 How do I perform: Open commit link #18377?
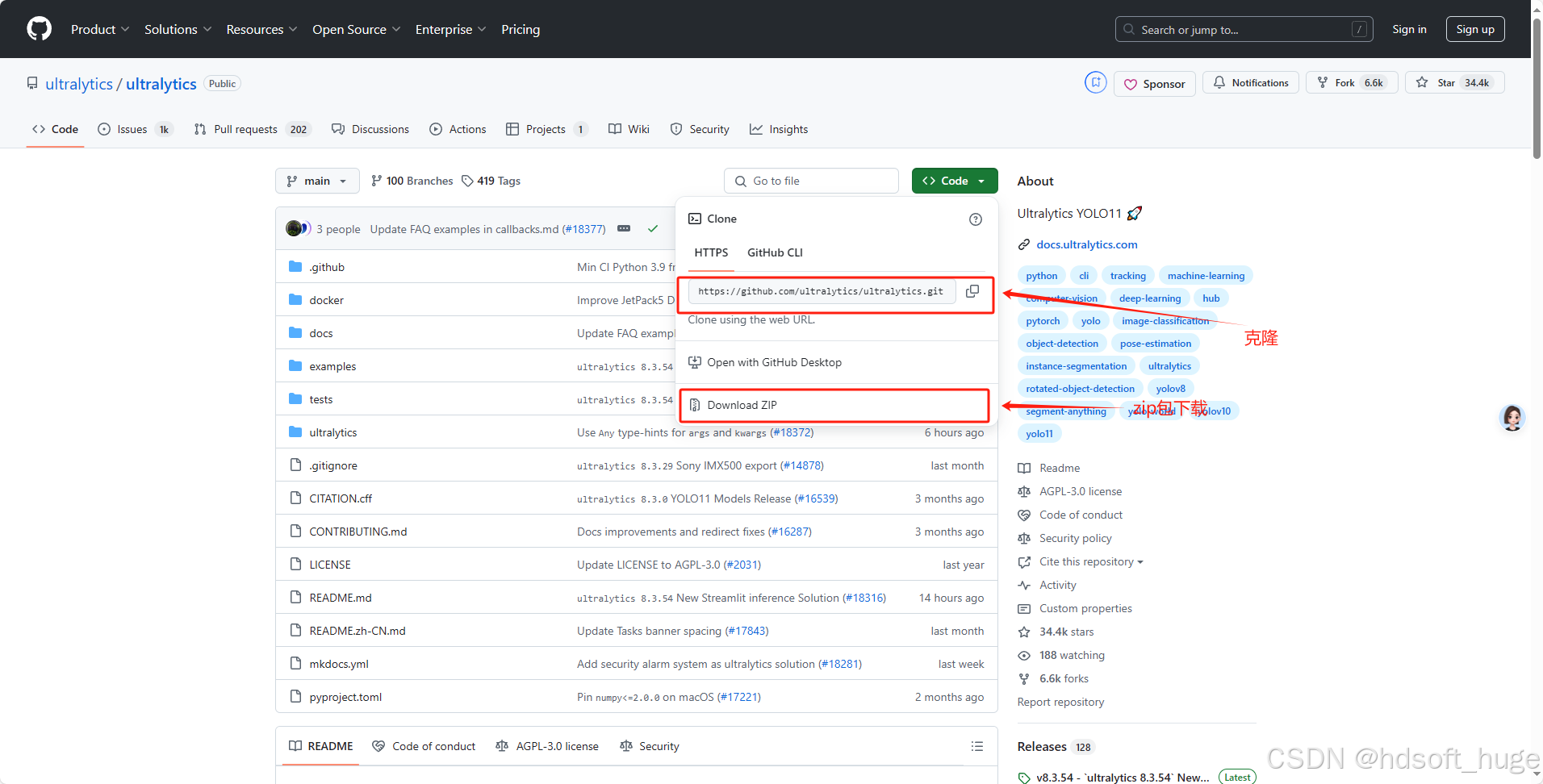click(583, 229)
